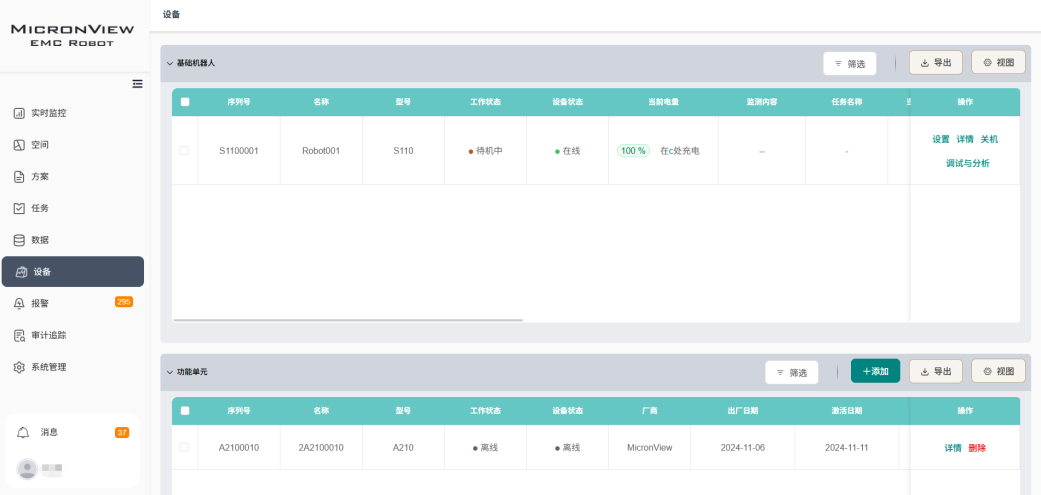Select the 方案 document icon
The image size is (1041, 495).
(x=19, y=177)
